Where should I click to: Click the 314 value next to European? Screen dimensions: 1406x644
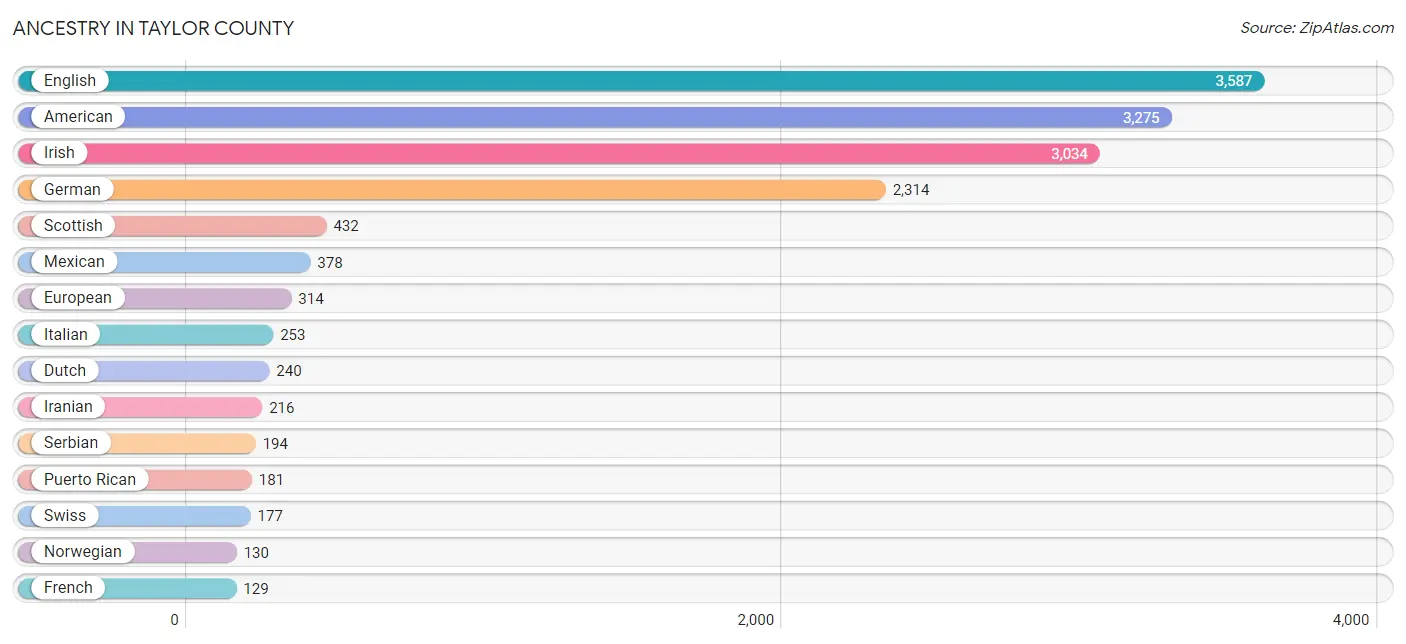pos(311,298)
